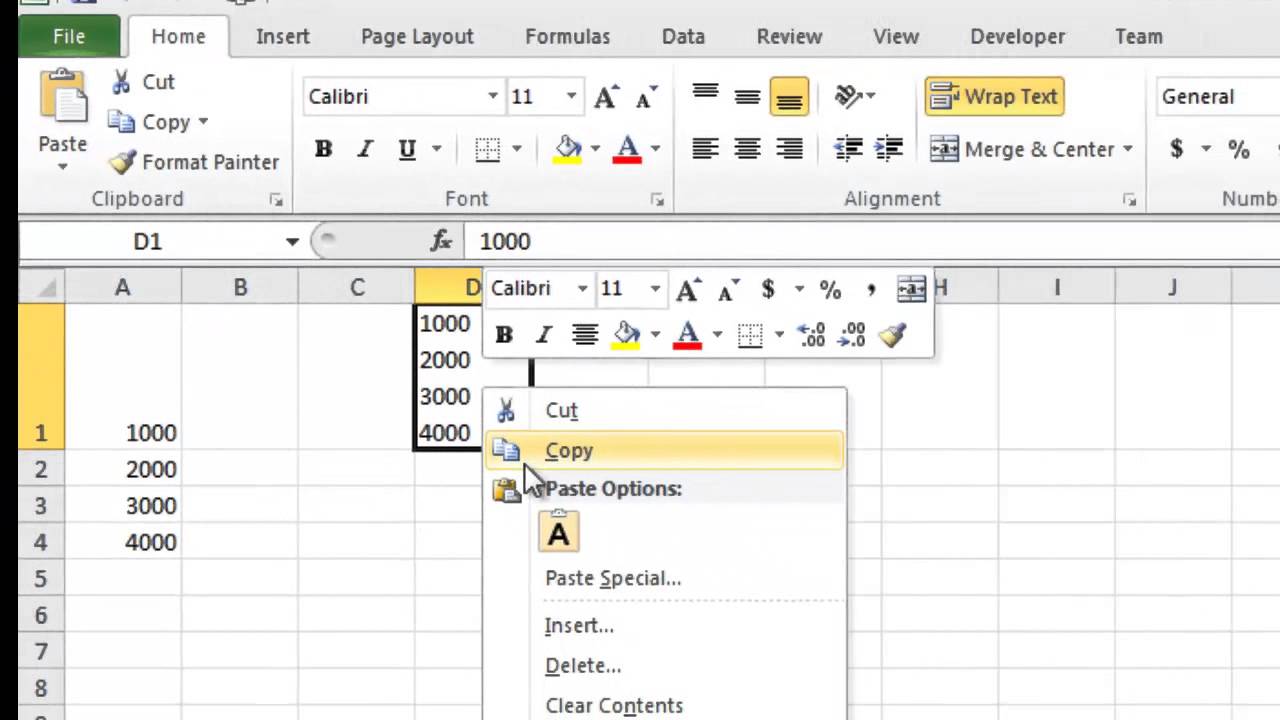This screenshot has height=720, width=1280.
Task: Click the formula bar showing 1000
Action: 871,242
